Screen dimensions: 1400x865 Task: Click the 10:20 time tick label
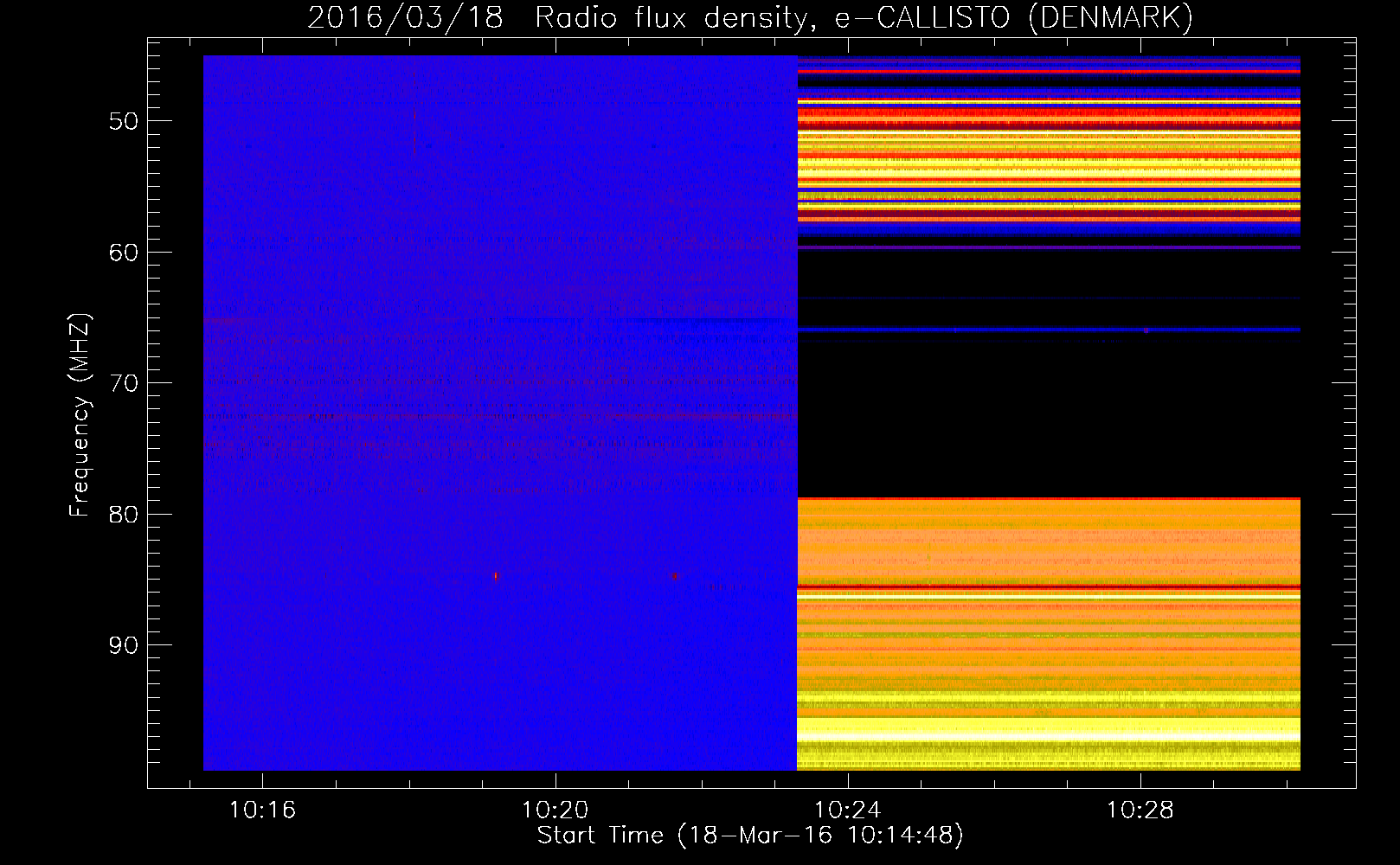[555, 811]
